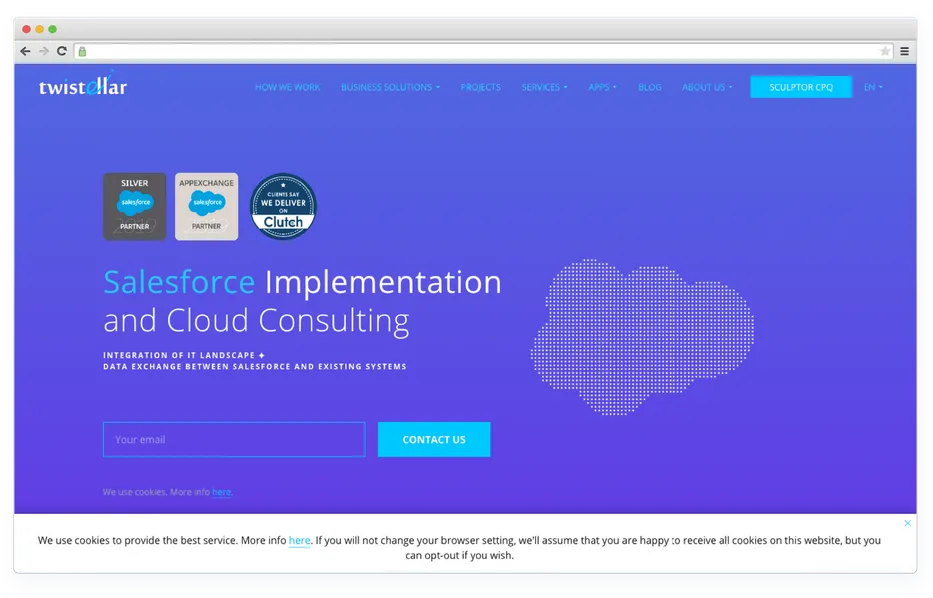The height and width of the screenshot is (598, 933).
Task: Open the 'here' link in the cookie banner
Action: click(x=299, y=540)
